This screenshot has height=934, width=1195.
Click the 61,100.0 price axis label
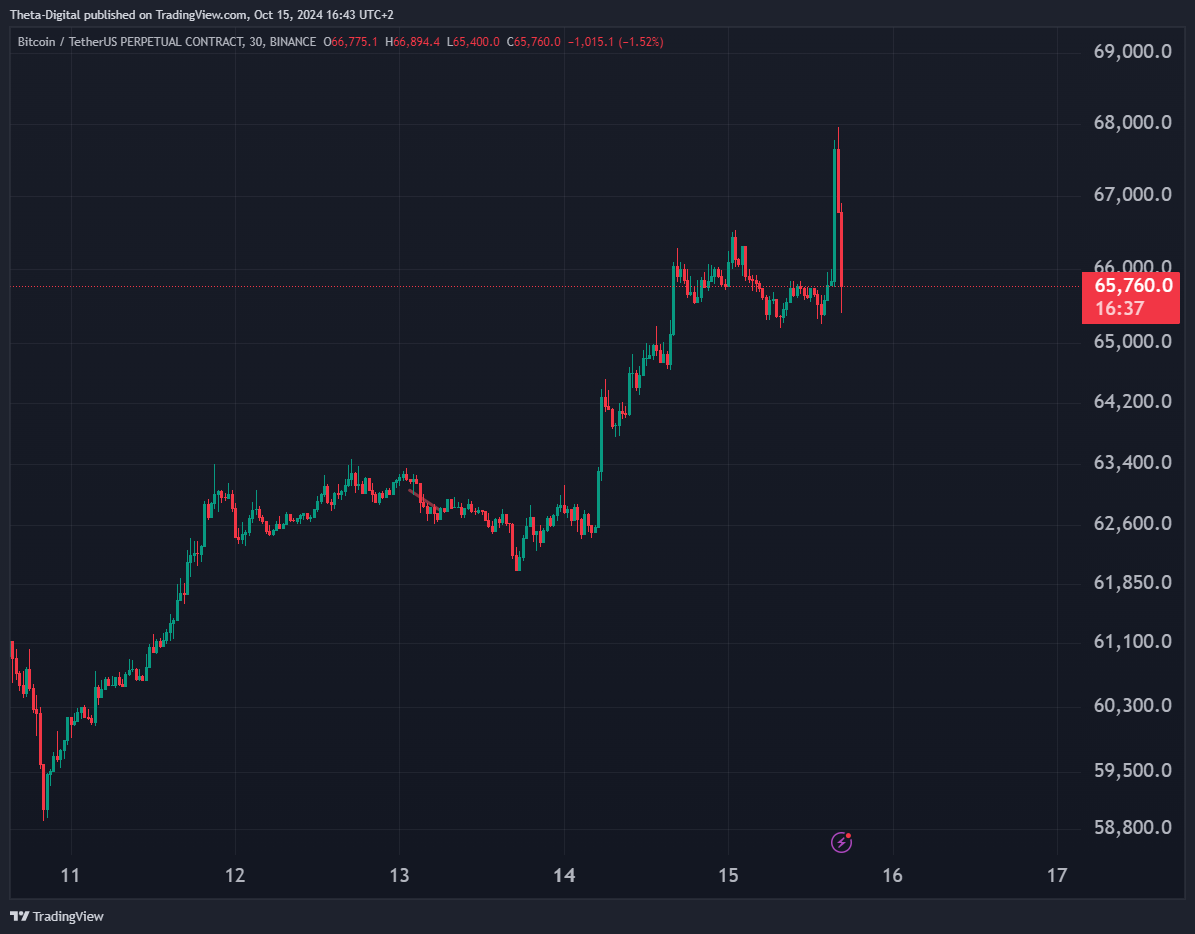[x=1133, y=641]
